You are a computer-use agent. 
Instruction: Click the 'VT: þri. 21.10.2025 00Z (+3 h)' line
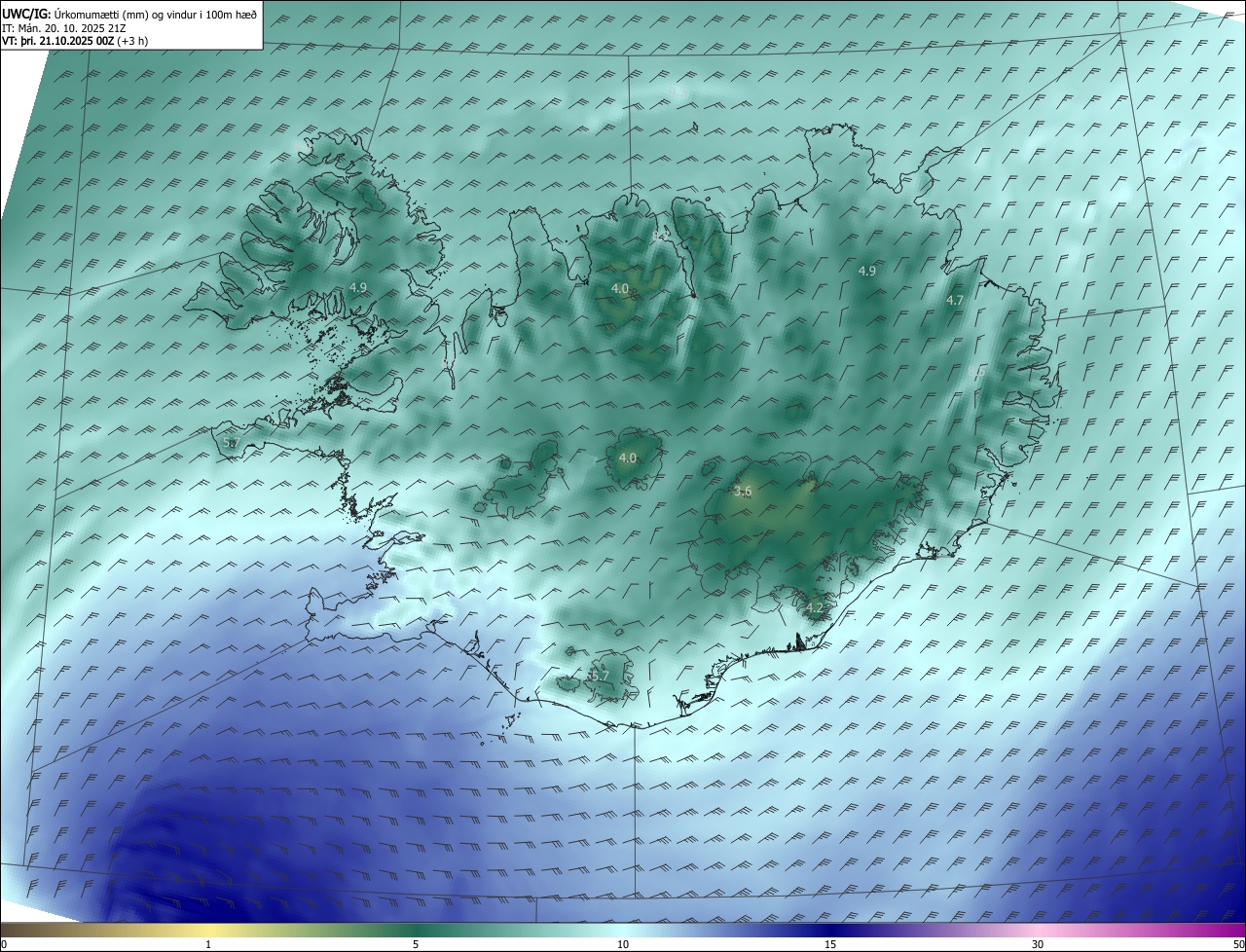click(77, 42)
